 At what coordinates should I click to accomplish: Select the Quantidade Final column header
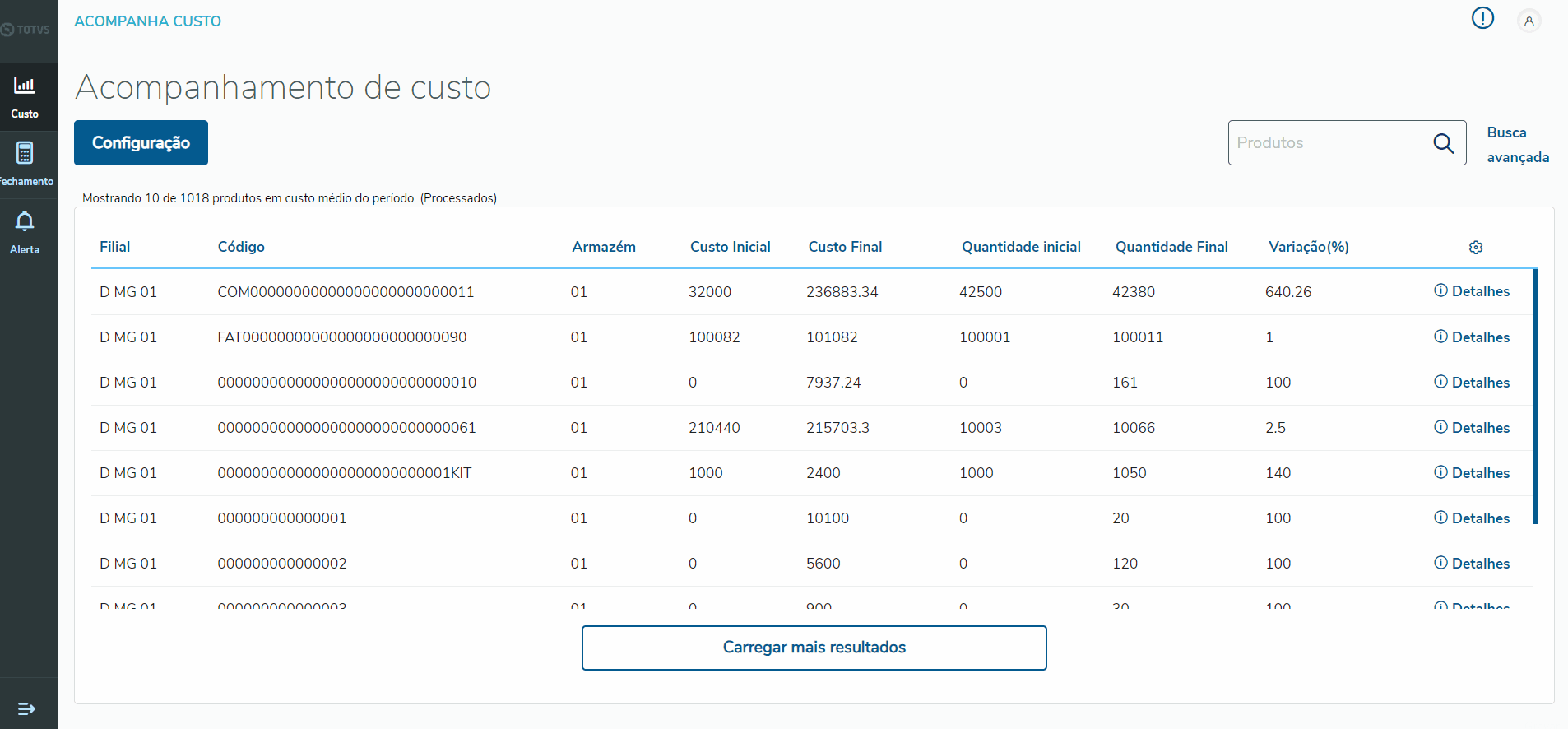(x=1171, y=247)
